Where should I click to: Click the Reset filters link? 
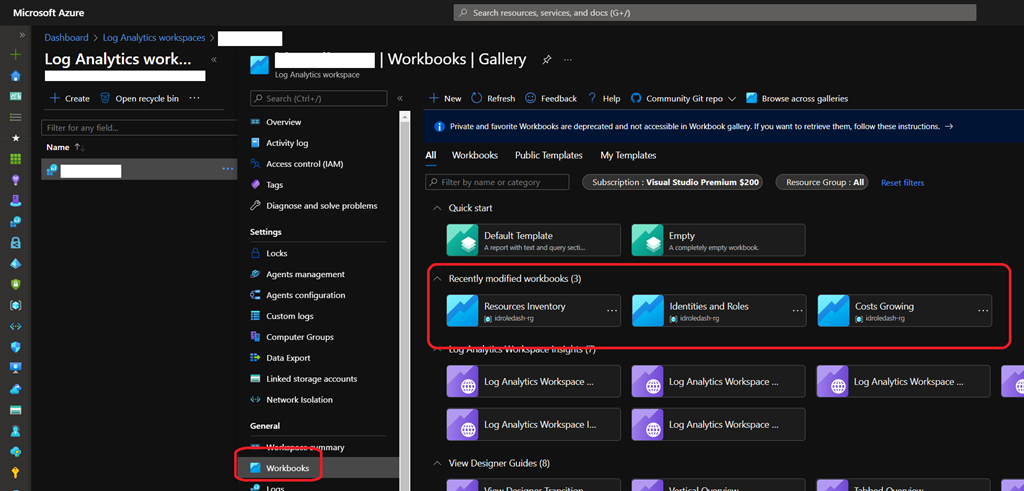pyautogui.click(x=902, y=183)
